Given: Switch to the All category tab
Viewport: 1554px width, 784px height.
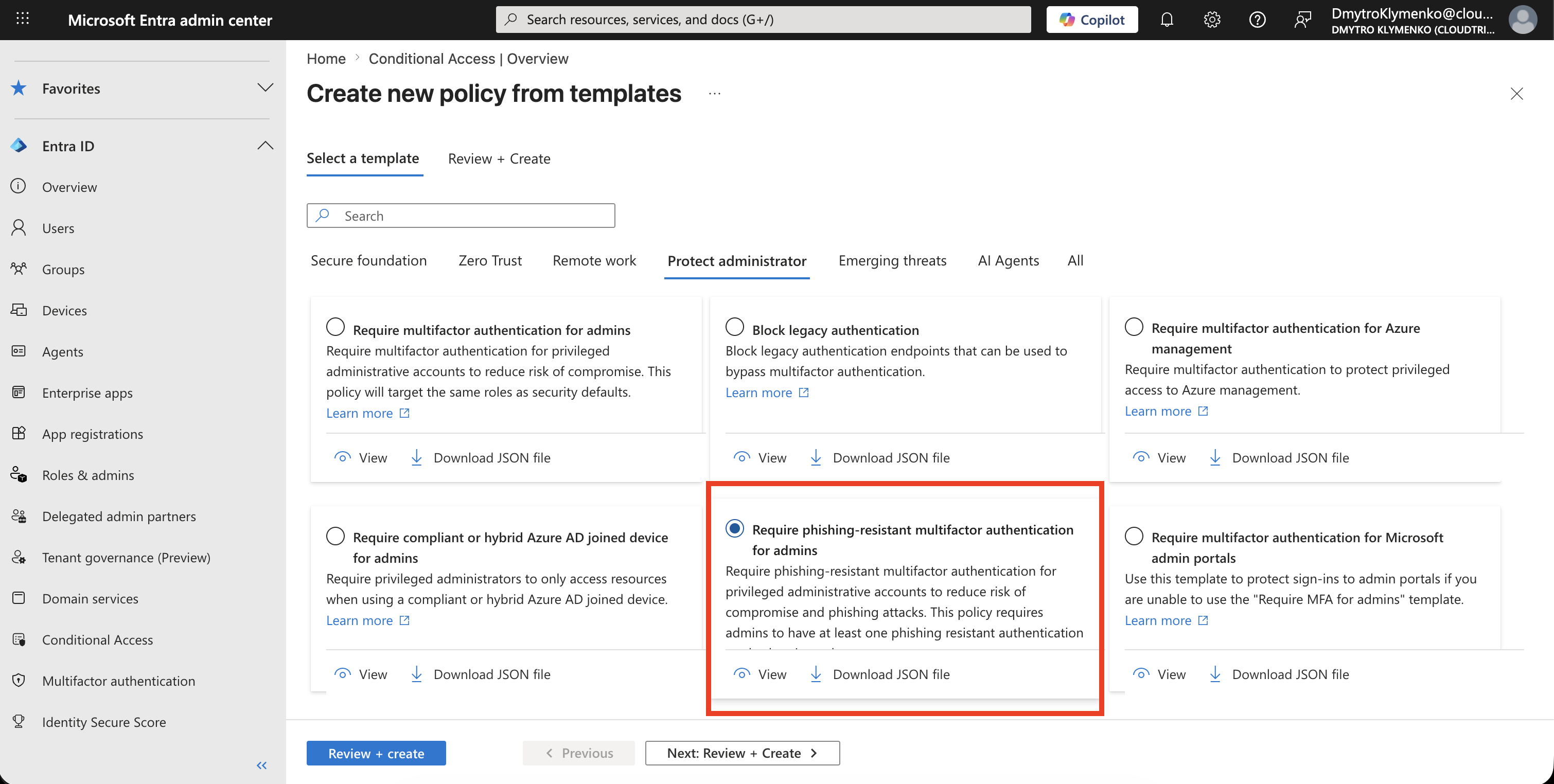Looking at the screenshot, I should click(x=1075, y=260).
